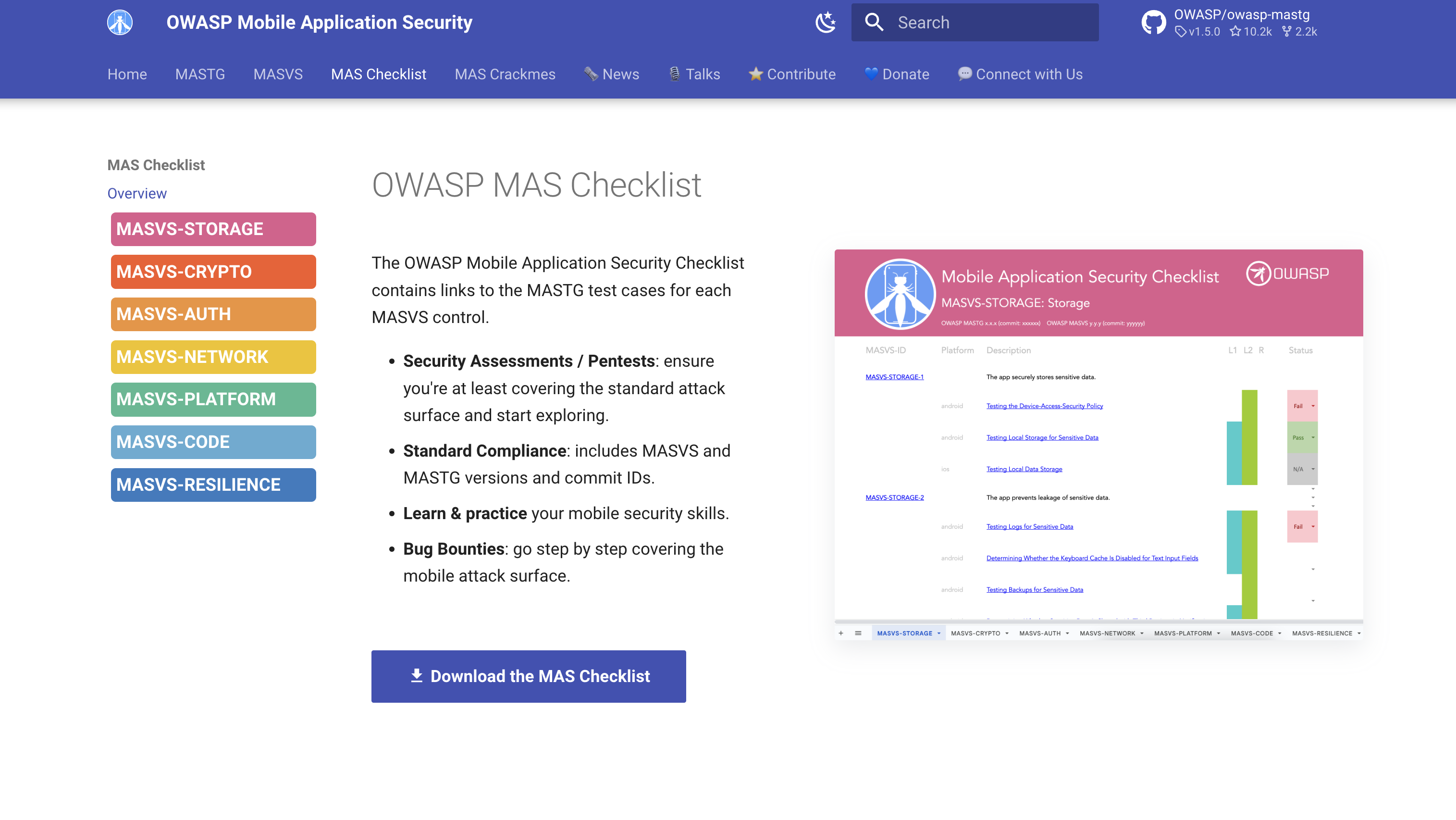Click the fork count icon

1287,32
